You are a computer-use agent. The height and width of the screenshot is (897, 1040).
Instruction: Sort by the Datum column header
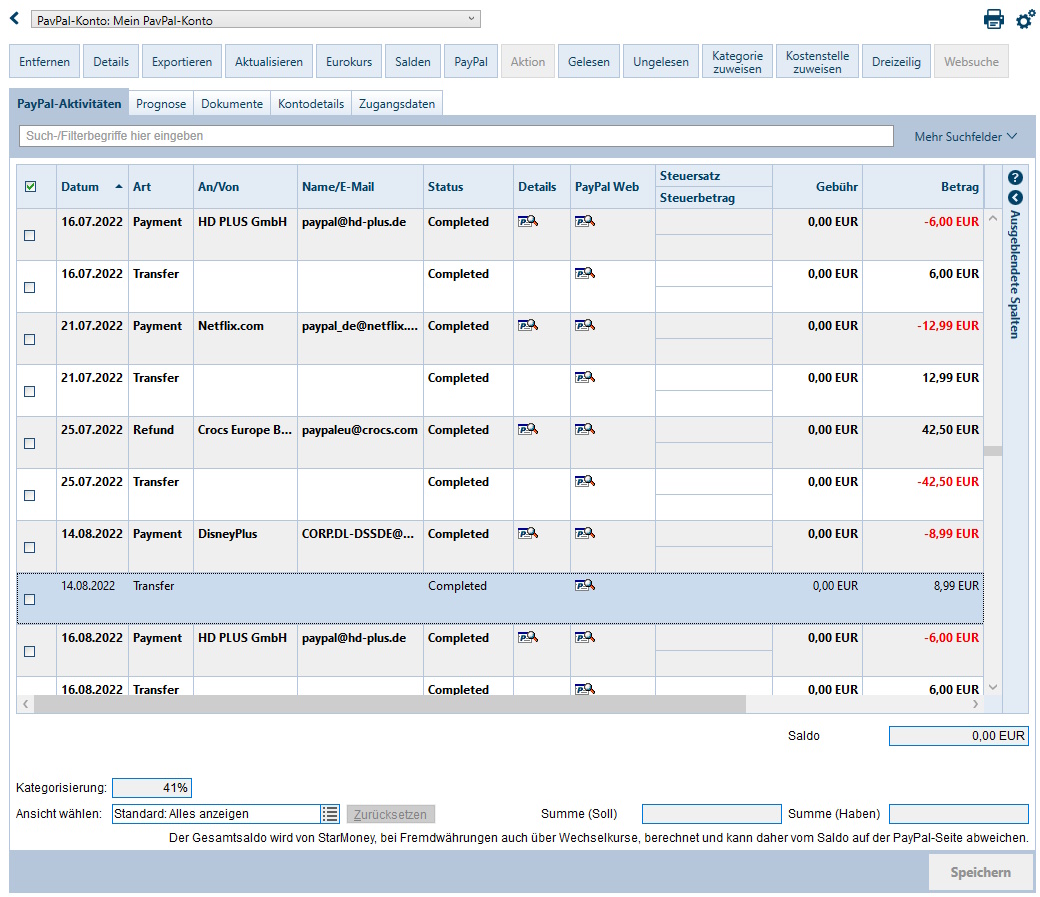click(x=92, y=186)
